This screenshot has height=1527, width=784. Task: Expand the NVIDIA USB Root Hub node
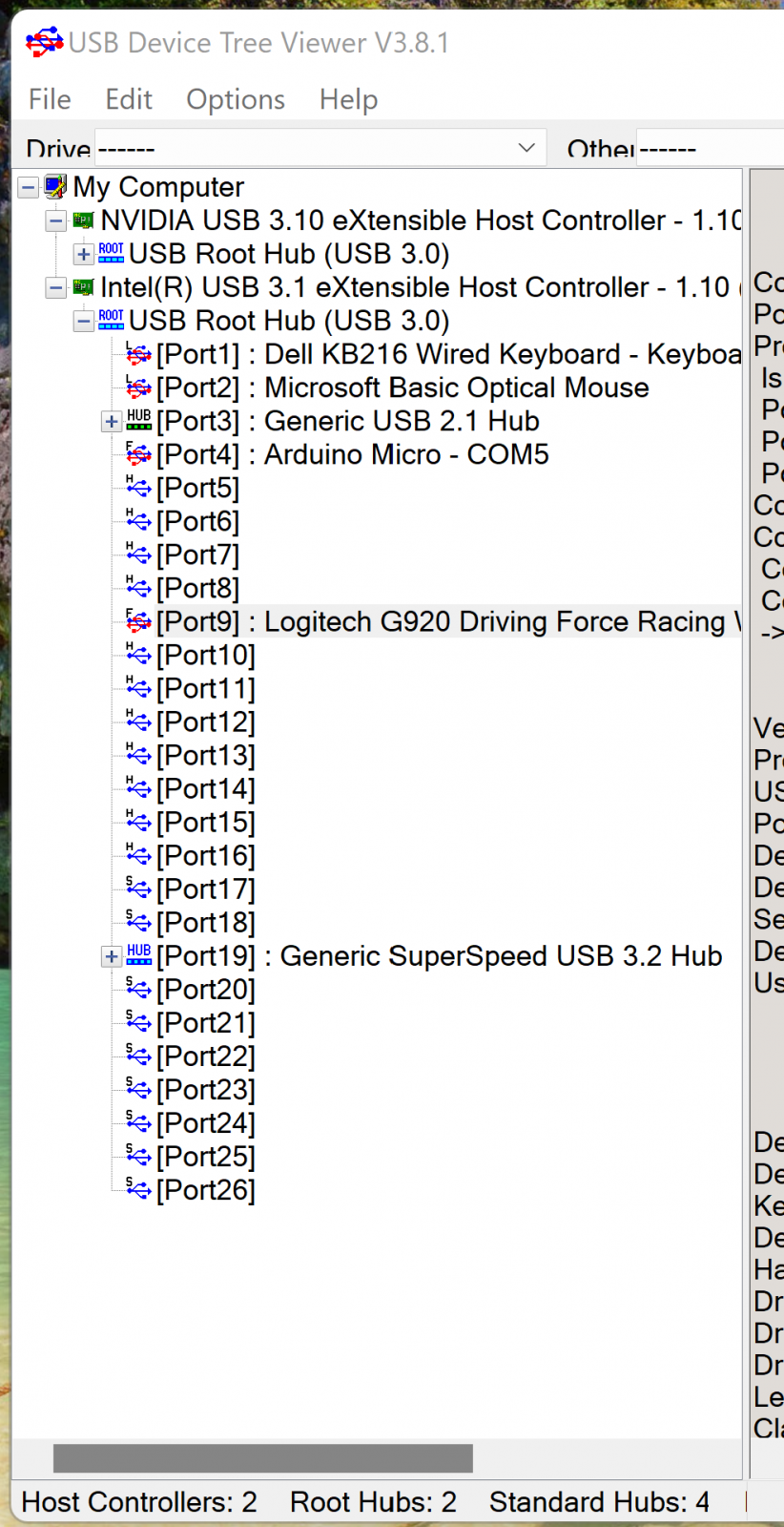coord(84,255)
